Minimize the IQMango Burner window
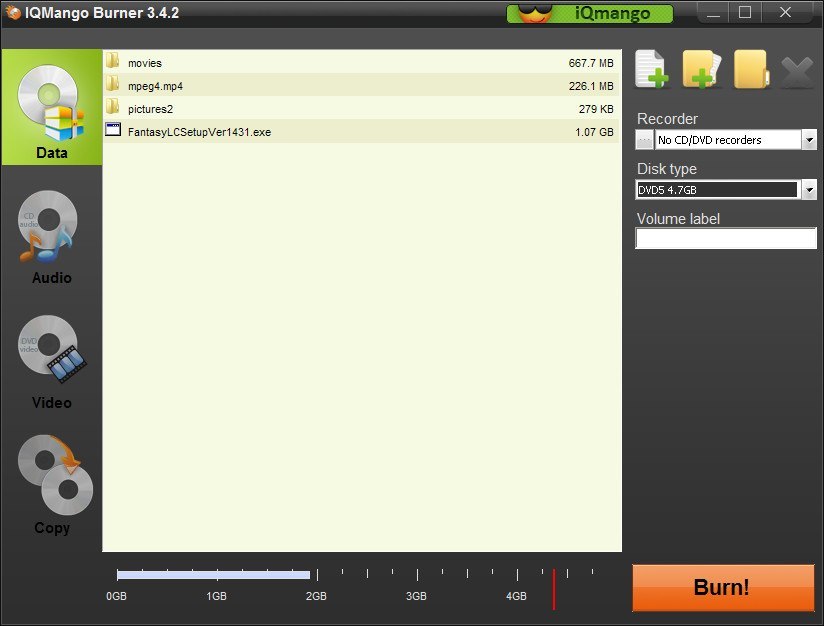Image resolution: width=824 pixels, height=626 pixels. (713, 13)
